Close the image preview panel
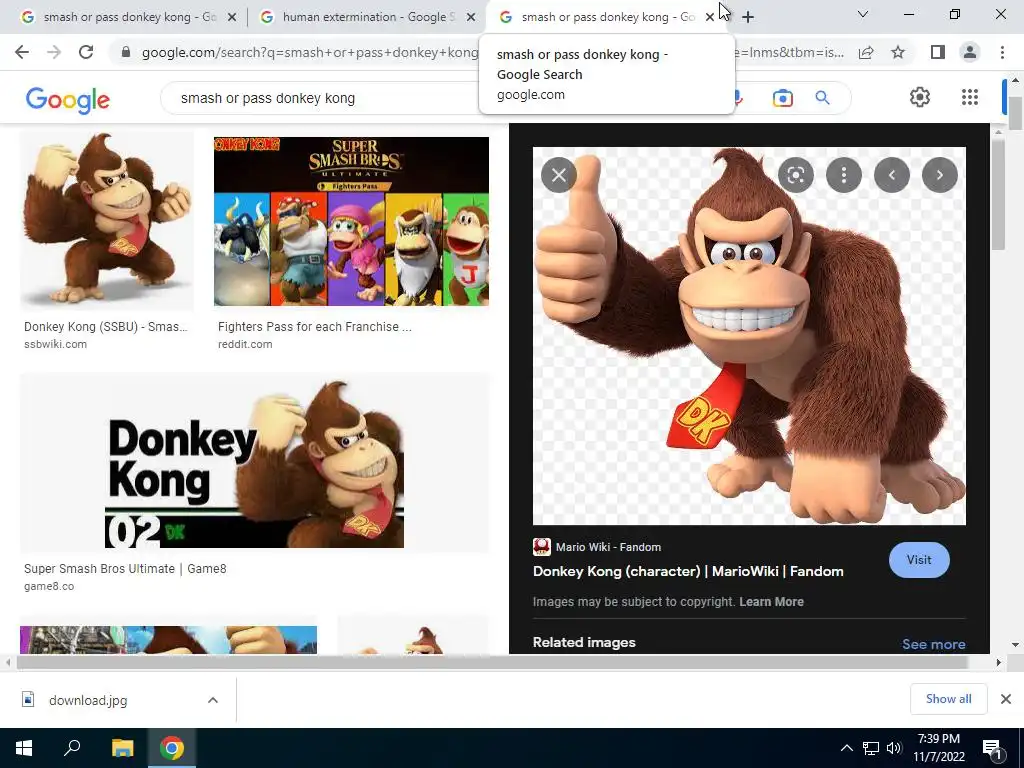 (x=559, y=175)
